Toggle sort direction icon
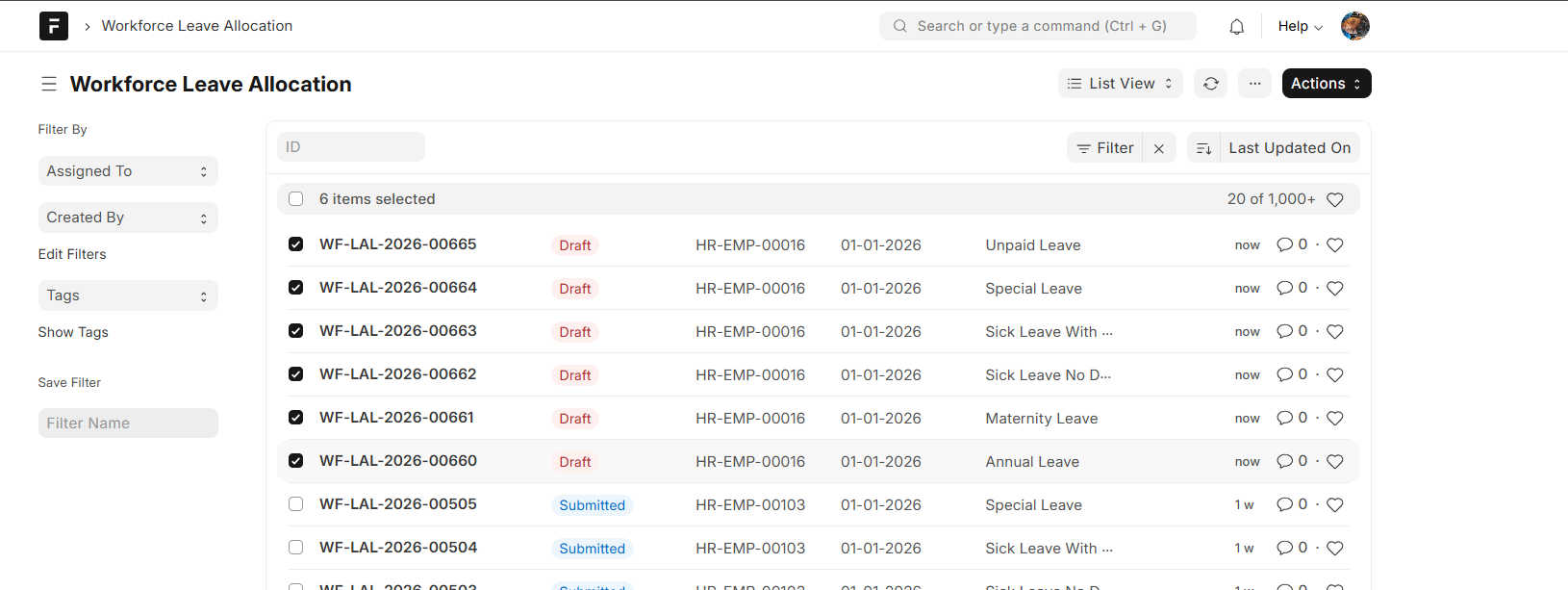Viewport: 1568px width, 590px height. click(1203, 148)
